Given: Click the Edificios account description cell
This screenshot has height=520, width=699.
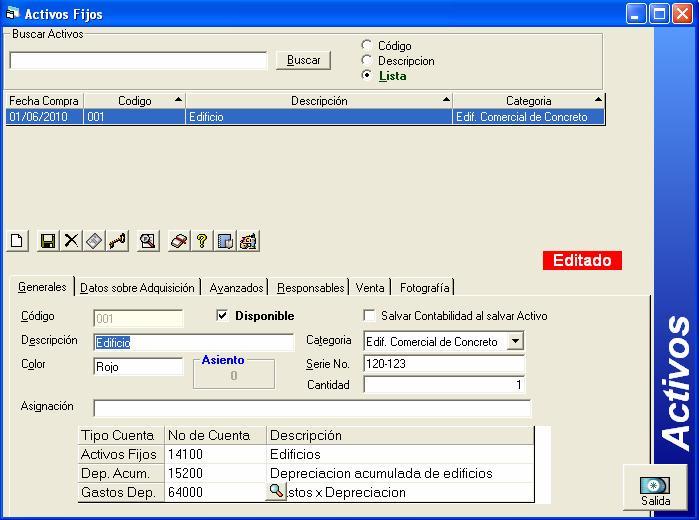Looking at the screenshot, I should pos(400,454).
